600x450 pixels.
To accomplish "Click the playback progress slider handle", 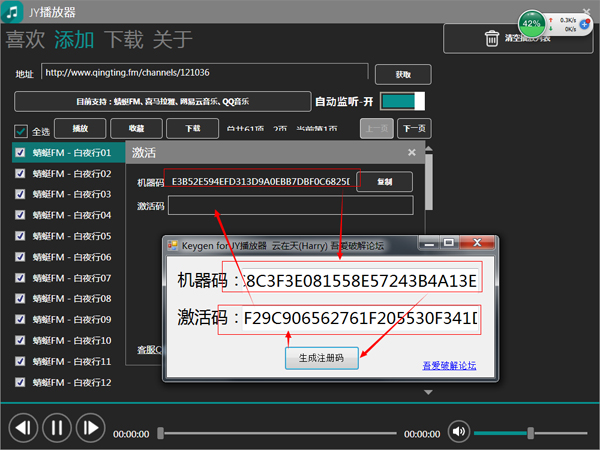I will pyautogui.click(x=161, y=433).
